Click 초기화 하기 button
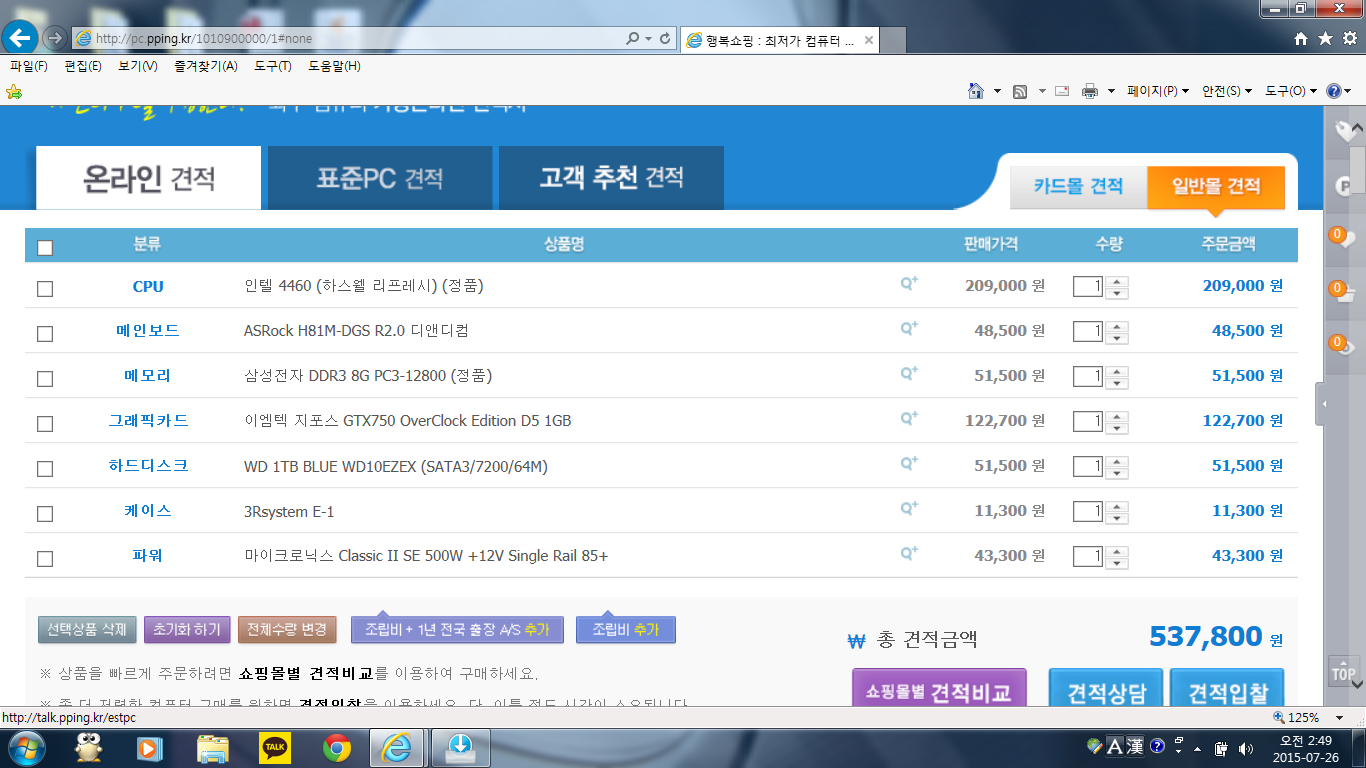 coord(187,629)
